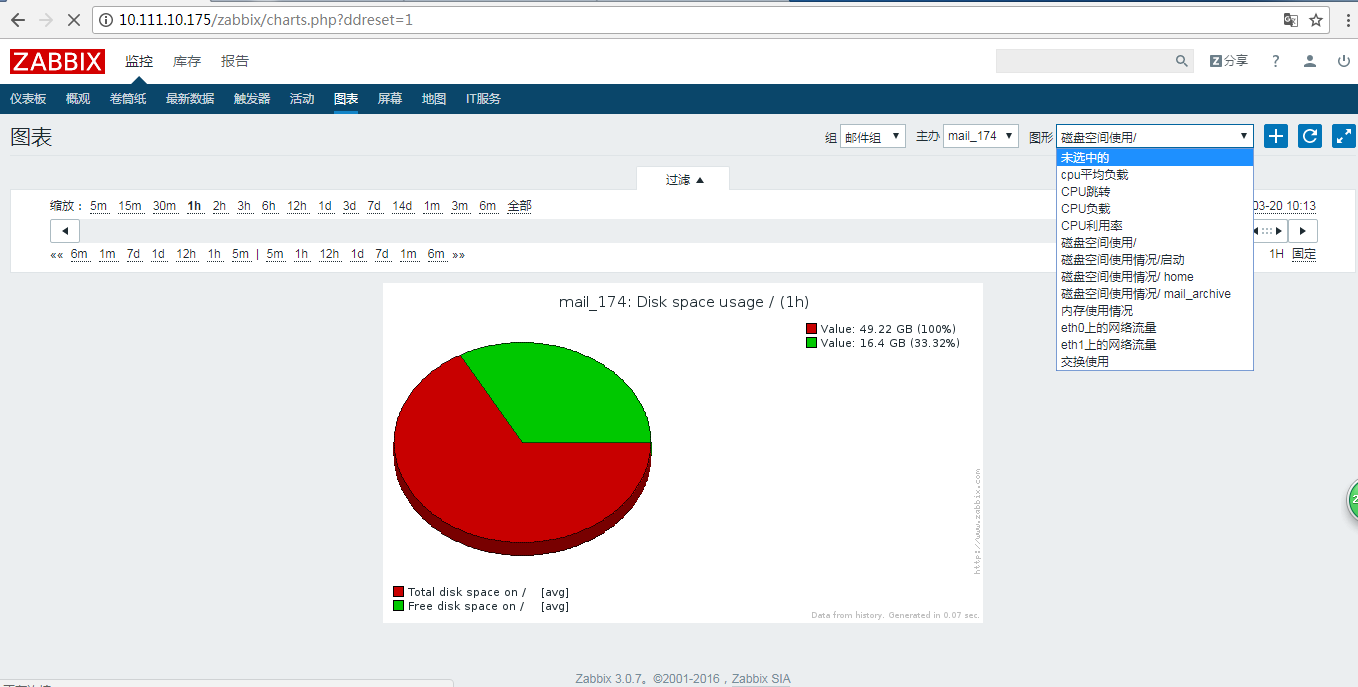This screenshot has height=687, width=1358.
Task: Open the host dropdown showing mail_174
Action: pos(981,136)
